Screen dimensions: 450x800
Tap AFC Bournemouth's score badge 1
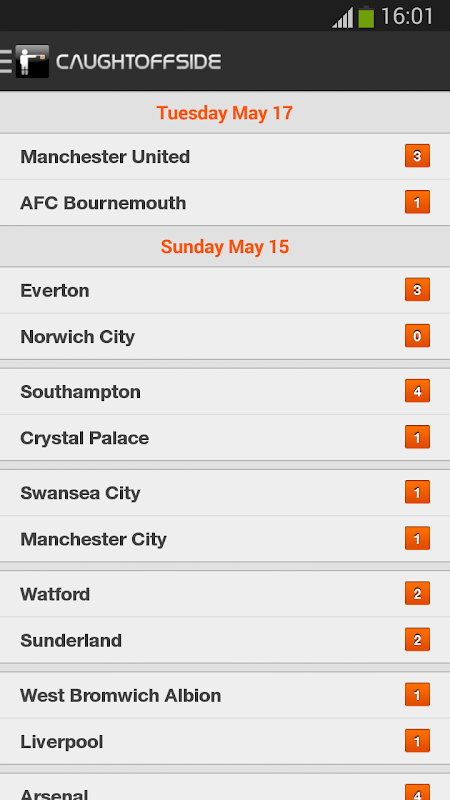(x=417, y=202)
